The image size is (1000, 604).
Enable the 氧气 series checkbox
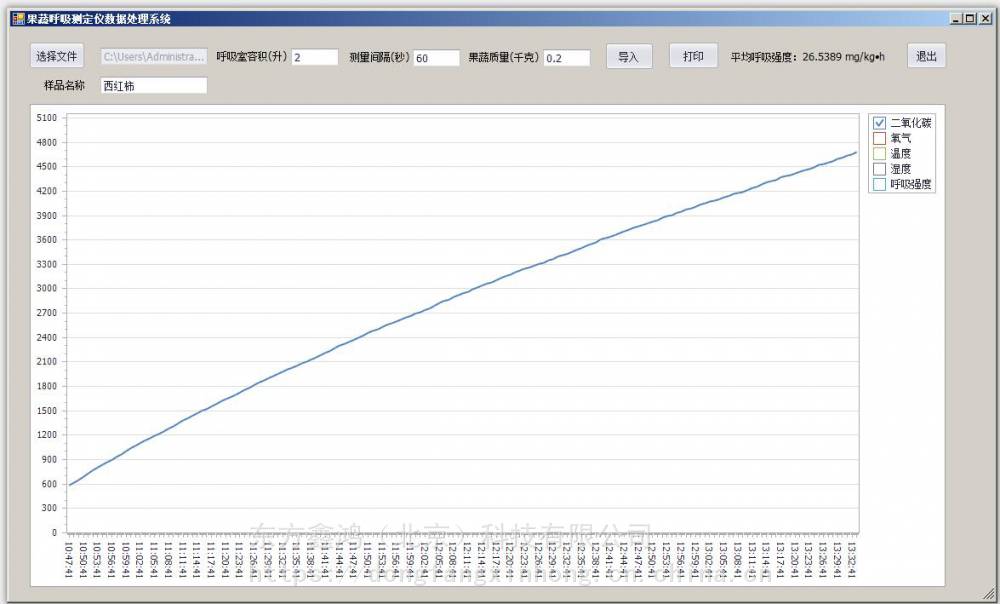(880, 138)
